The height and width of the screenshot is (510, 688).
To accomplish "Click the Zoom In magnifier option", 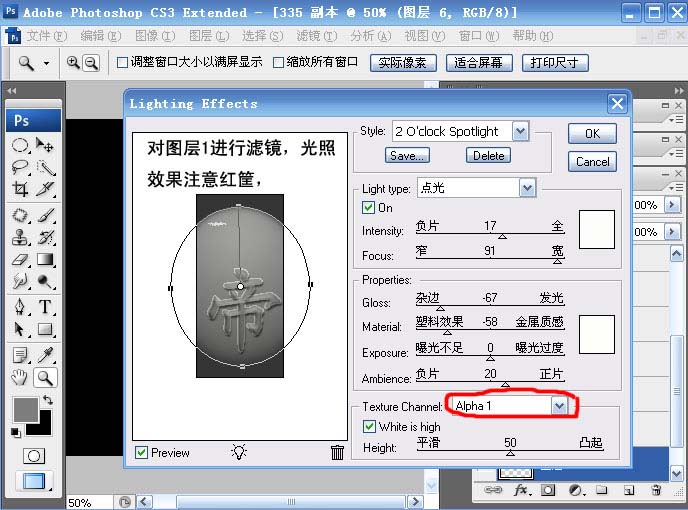I will pyautogui.click(x=73, y=63).
